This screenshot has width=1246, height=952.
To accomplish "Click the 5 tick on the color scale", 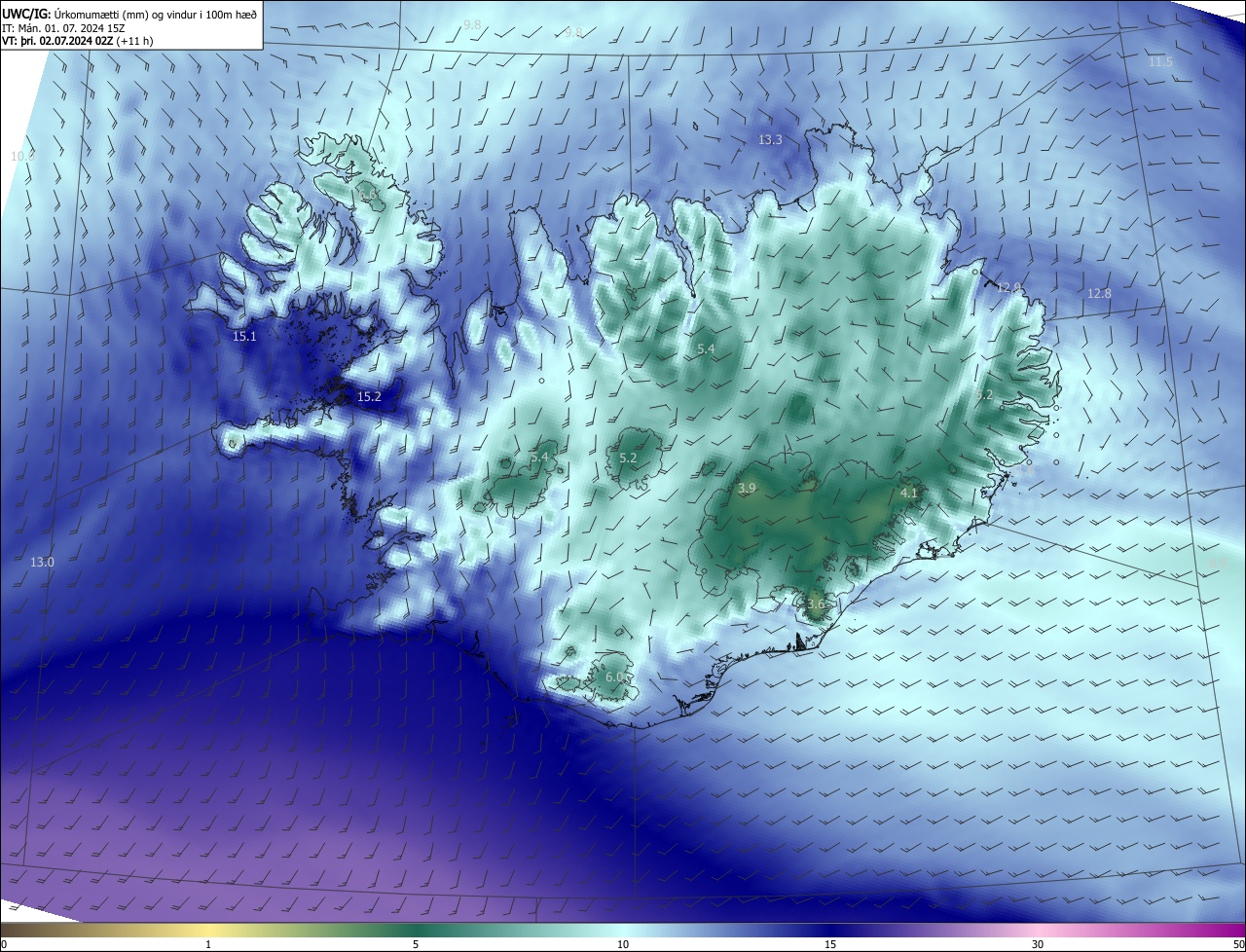I will coord(416,945).
